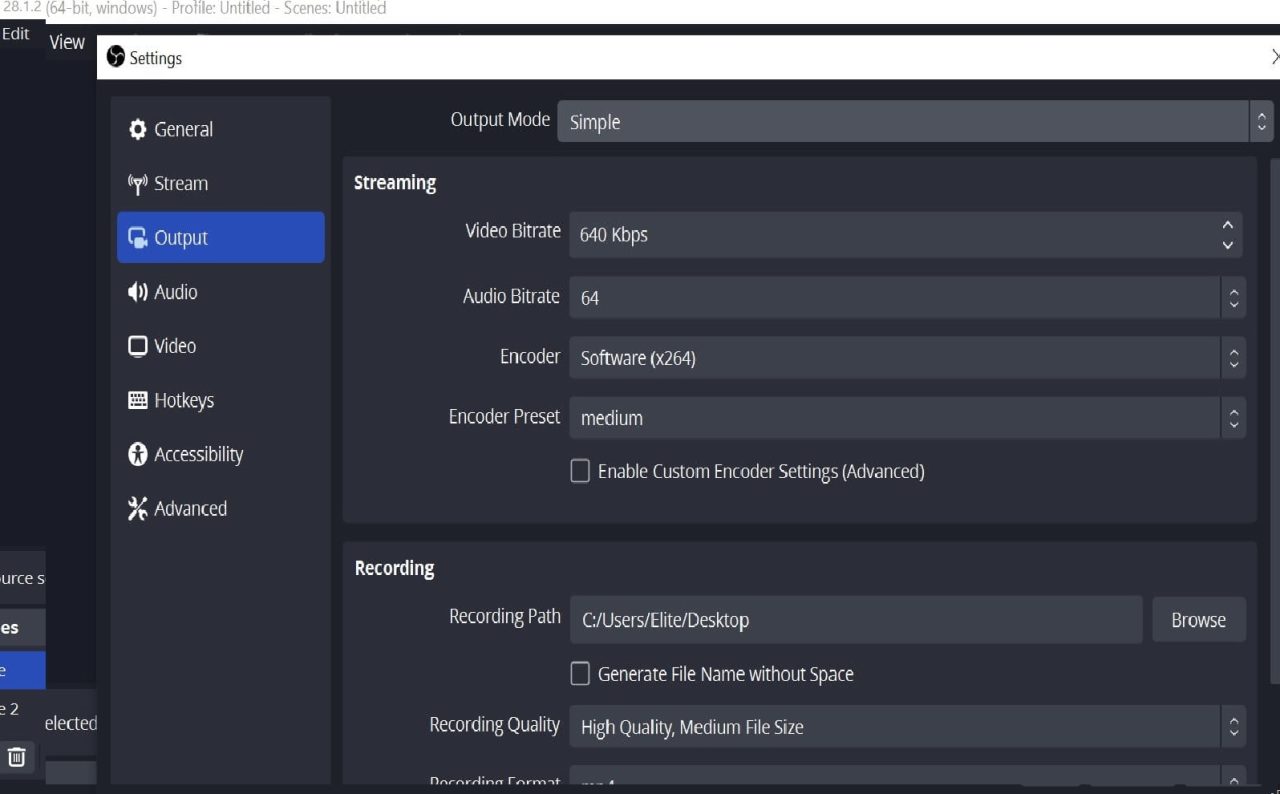This screenshot has width=1280, height=794.
Task: Open the Output Mode dropdown
Action: [915, 121]
